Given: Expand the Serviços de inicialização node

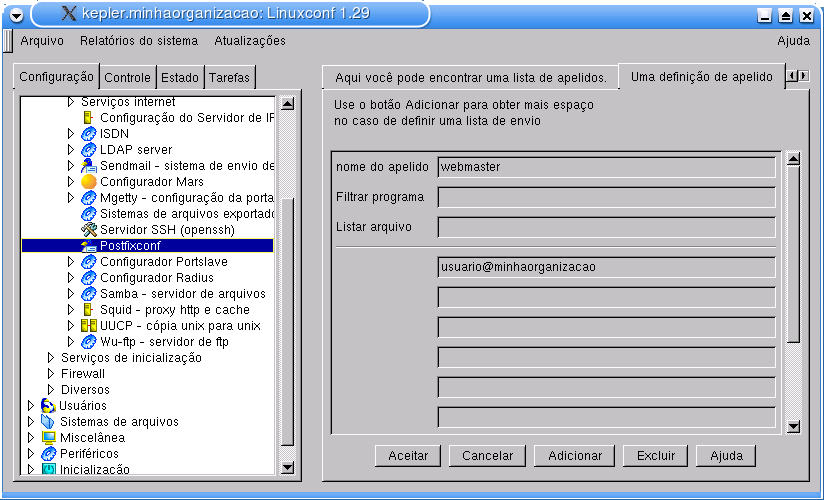Looking at the screenshot, I should pos(51,358).
